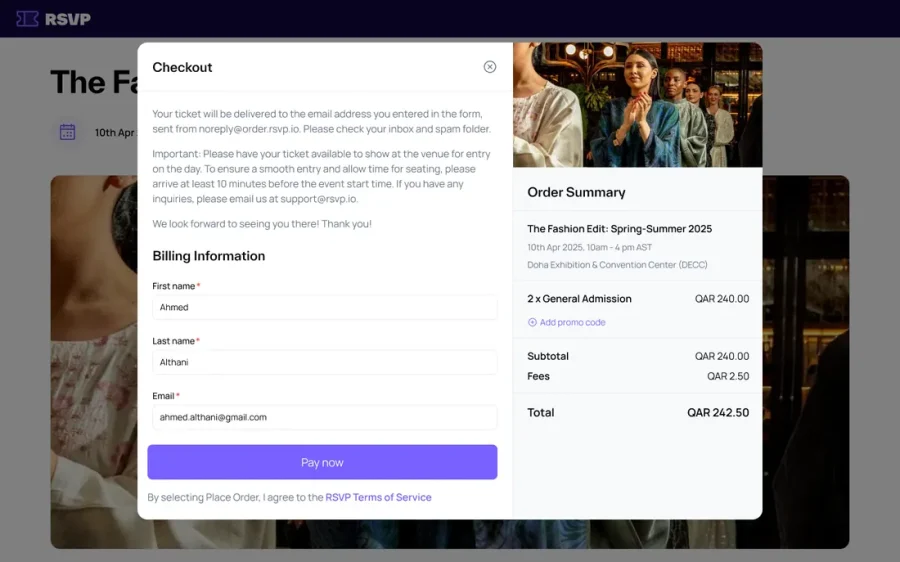Click the paragraph starting 'Your ticket will be delivered'
900x562 pixels.
coord(321,121)
